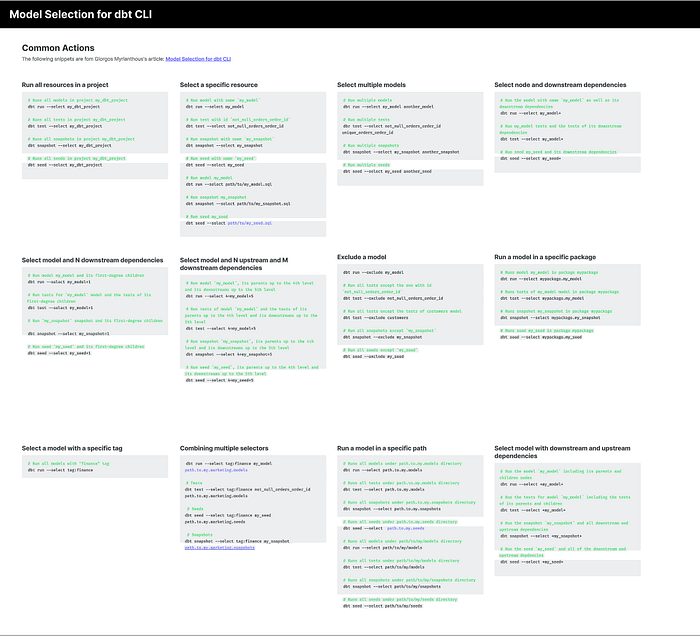
Task: Click the blue 'path/to/my_seed.sql' link
Action: click(x=250, y=223)
